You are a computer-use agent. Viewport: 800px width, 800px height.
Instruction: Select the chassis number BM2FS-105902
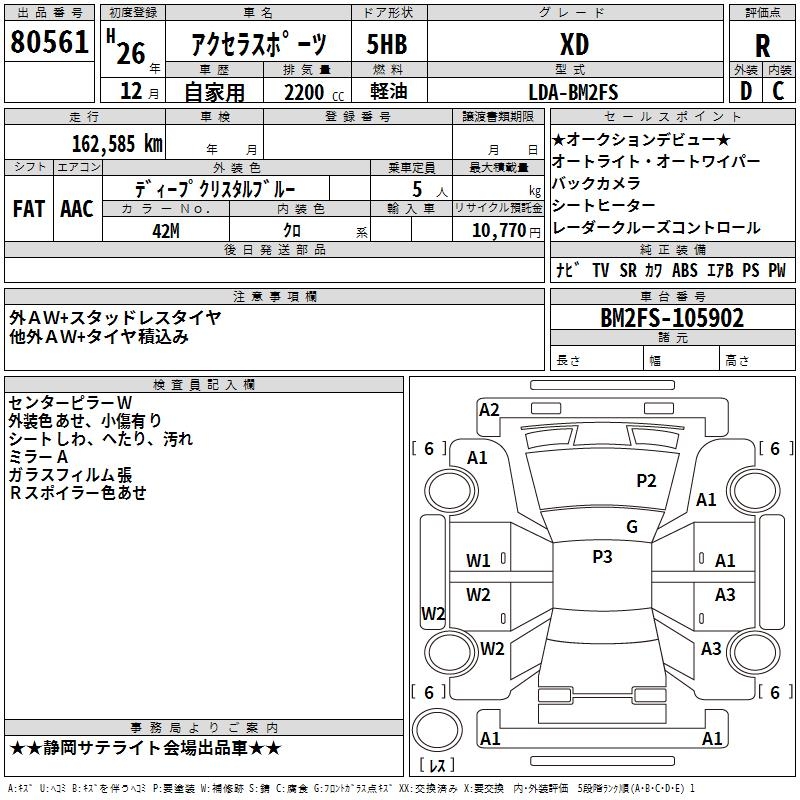(671, 318)
